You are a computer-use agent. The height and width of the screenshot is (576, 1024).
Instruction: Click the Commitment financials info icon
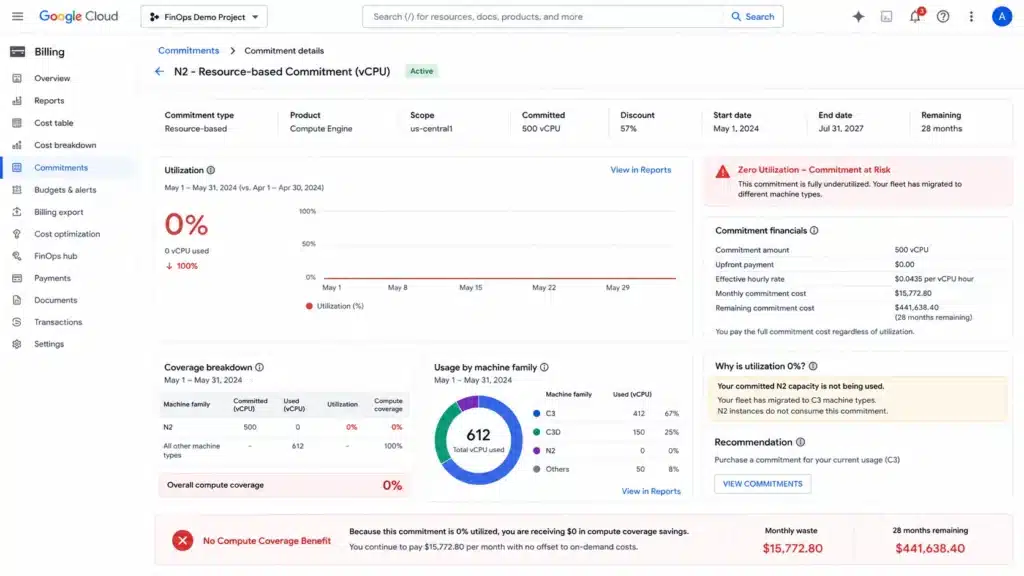(x=814, y=231)
